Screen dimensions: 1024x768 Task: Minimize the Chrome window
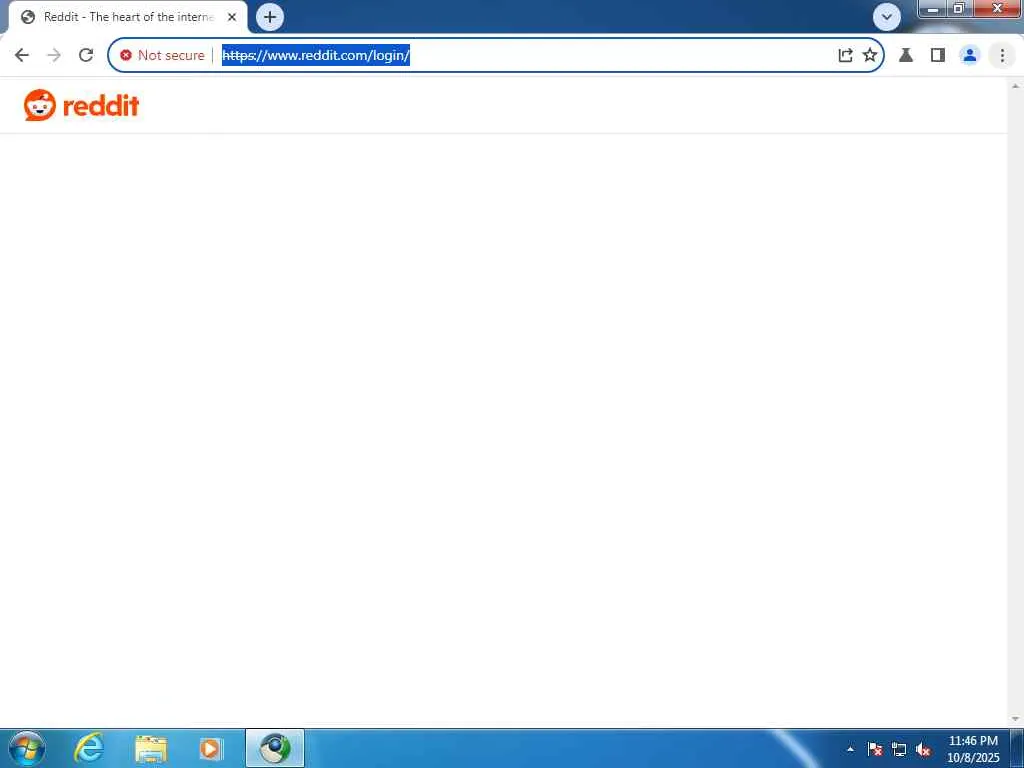tap(933, 8)
